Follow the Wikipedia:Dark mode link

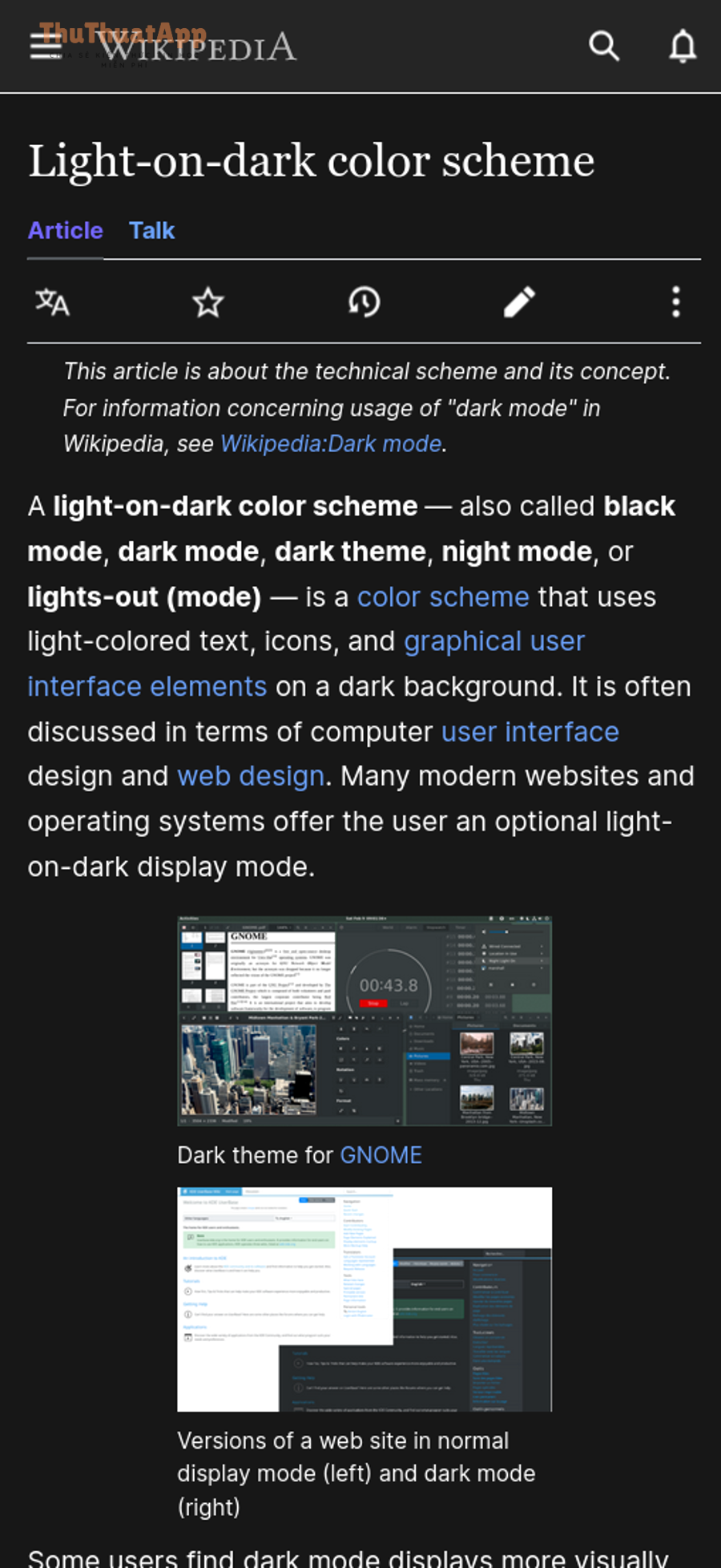pos(331,443)
